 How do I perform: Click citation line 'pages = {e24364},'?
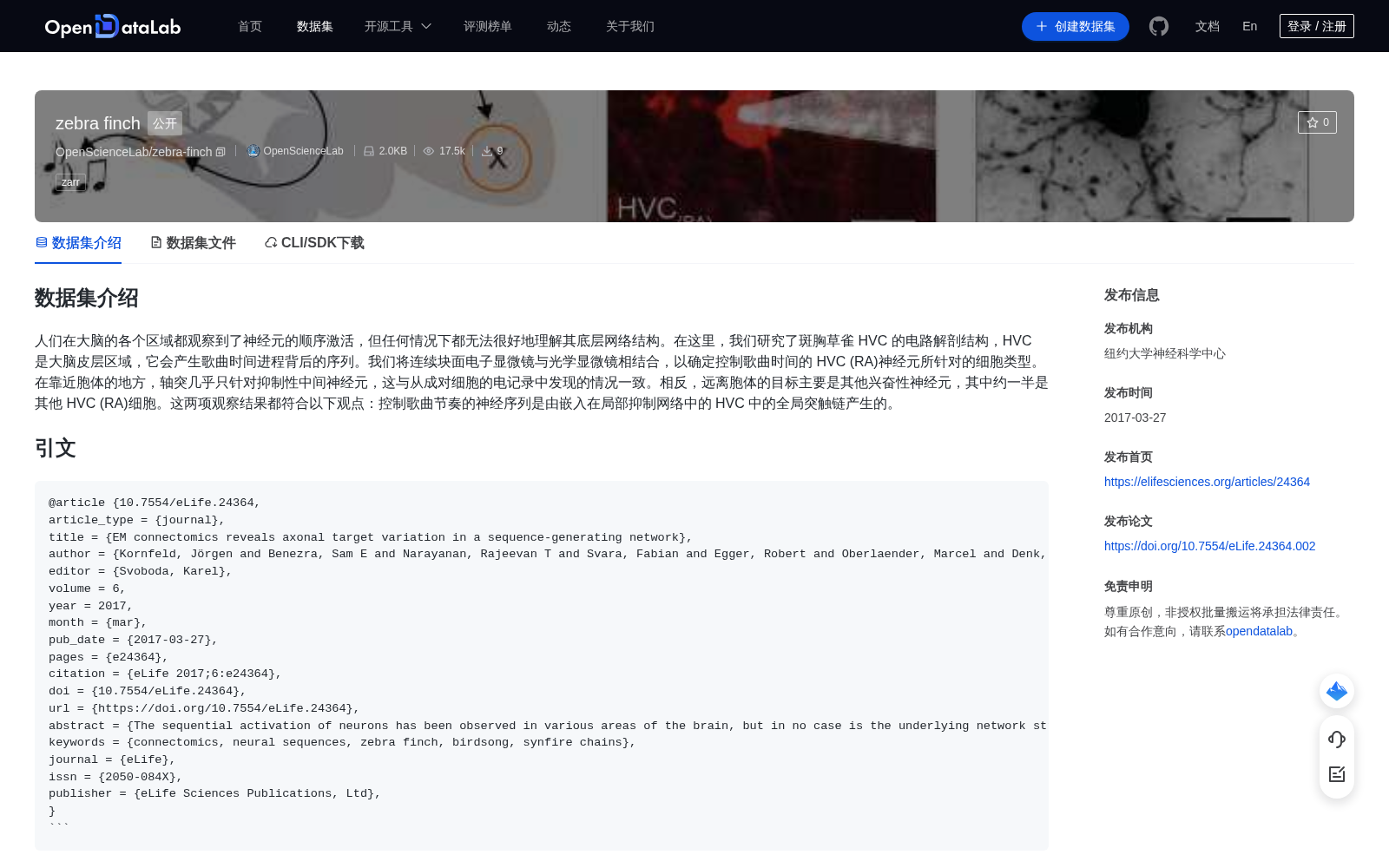(x=109, y=657)
